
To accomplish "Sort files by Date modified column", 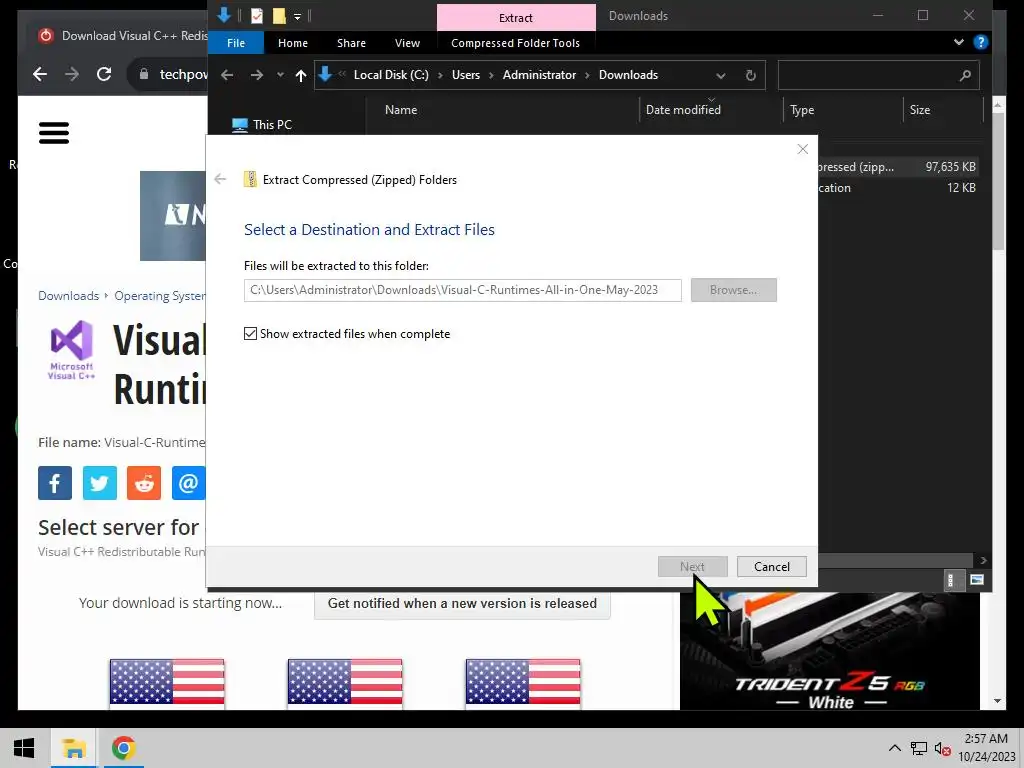I will pyautogui.click(x=683, y=110).
